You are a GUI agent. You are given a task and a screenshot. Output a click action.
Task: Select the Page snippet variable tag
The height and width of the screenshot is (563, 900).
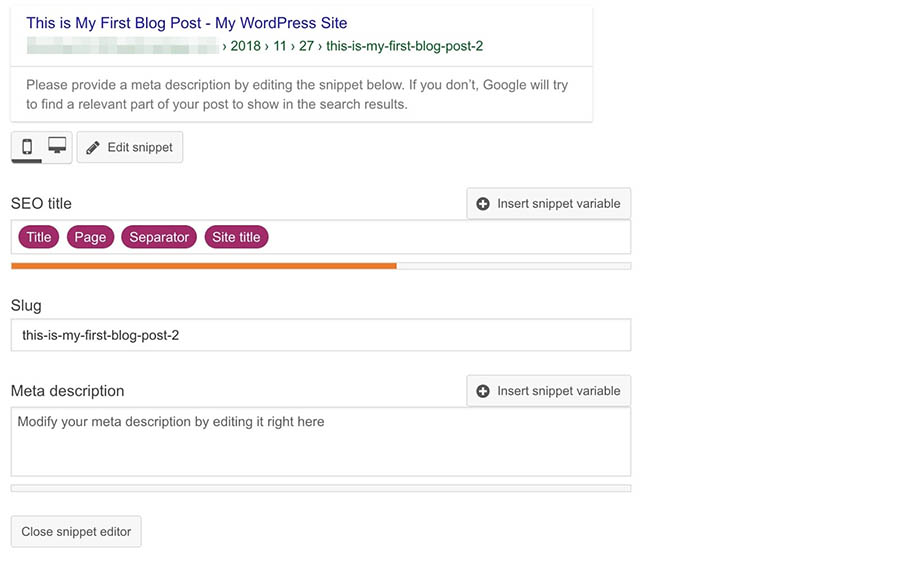pyautogui.click(x=90, y=237)
